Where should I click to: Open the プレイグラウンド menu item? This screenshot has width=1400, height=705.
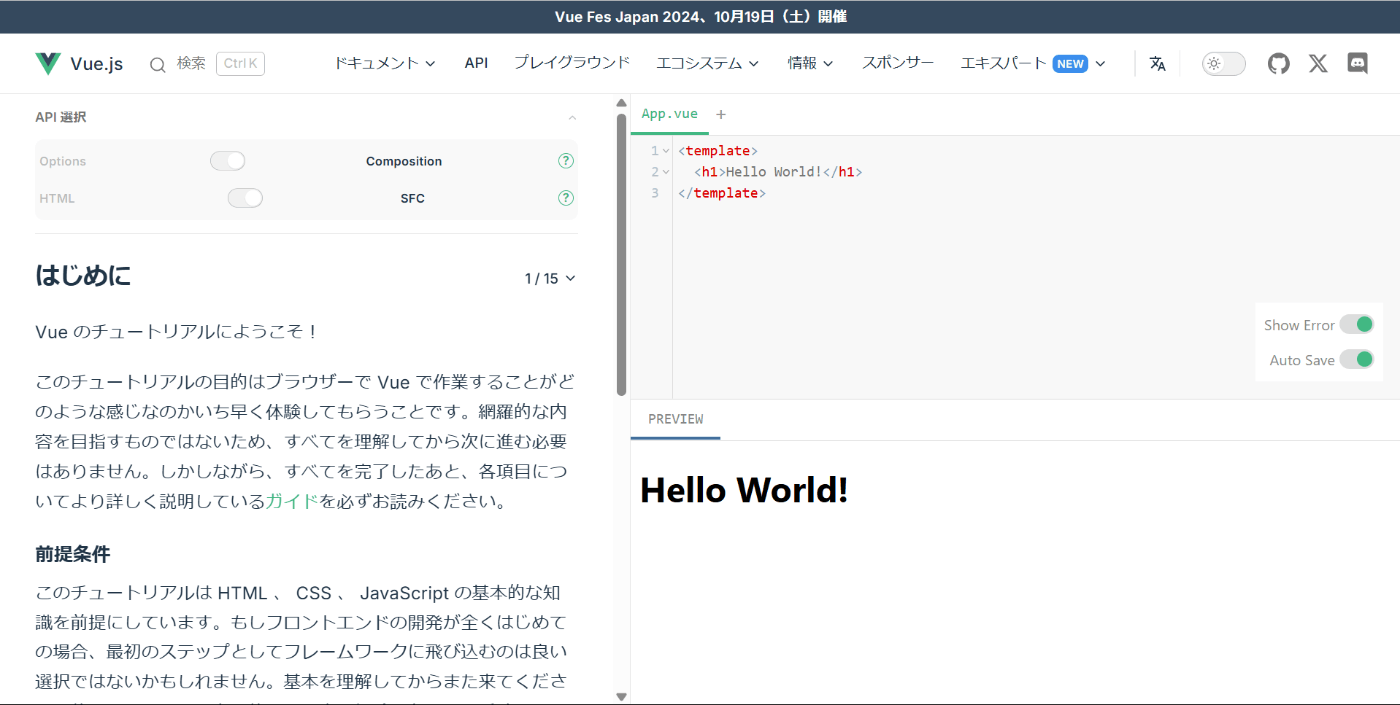click(572, 63)
